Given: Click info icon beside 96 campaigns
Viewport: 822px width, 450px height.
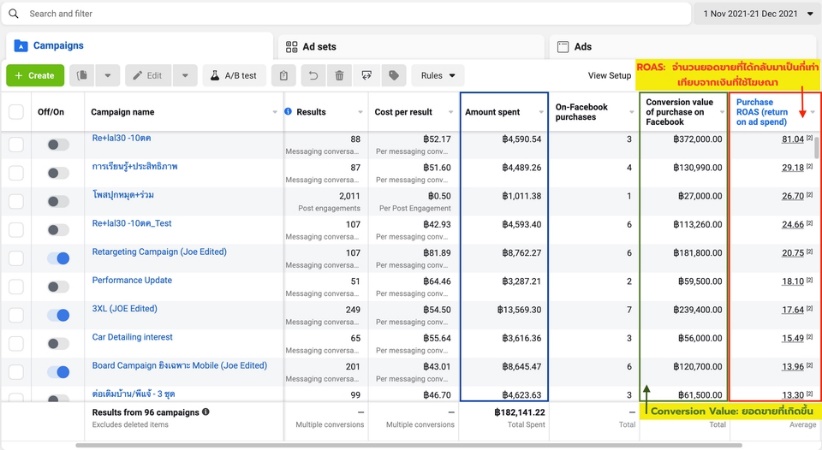Looking at the screenshot, I should tap(206, 411).
